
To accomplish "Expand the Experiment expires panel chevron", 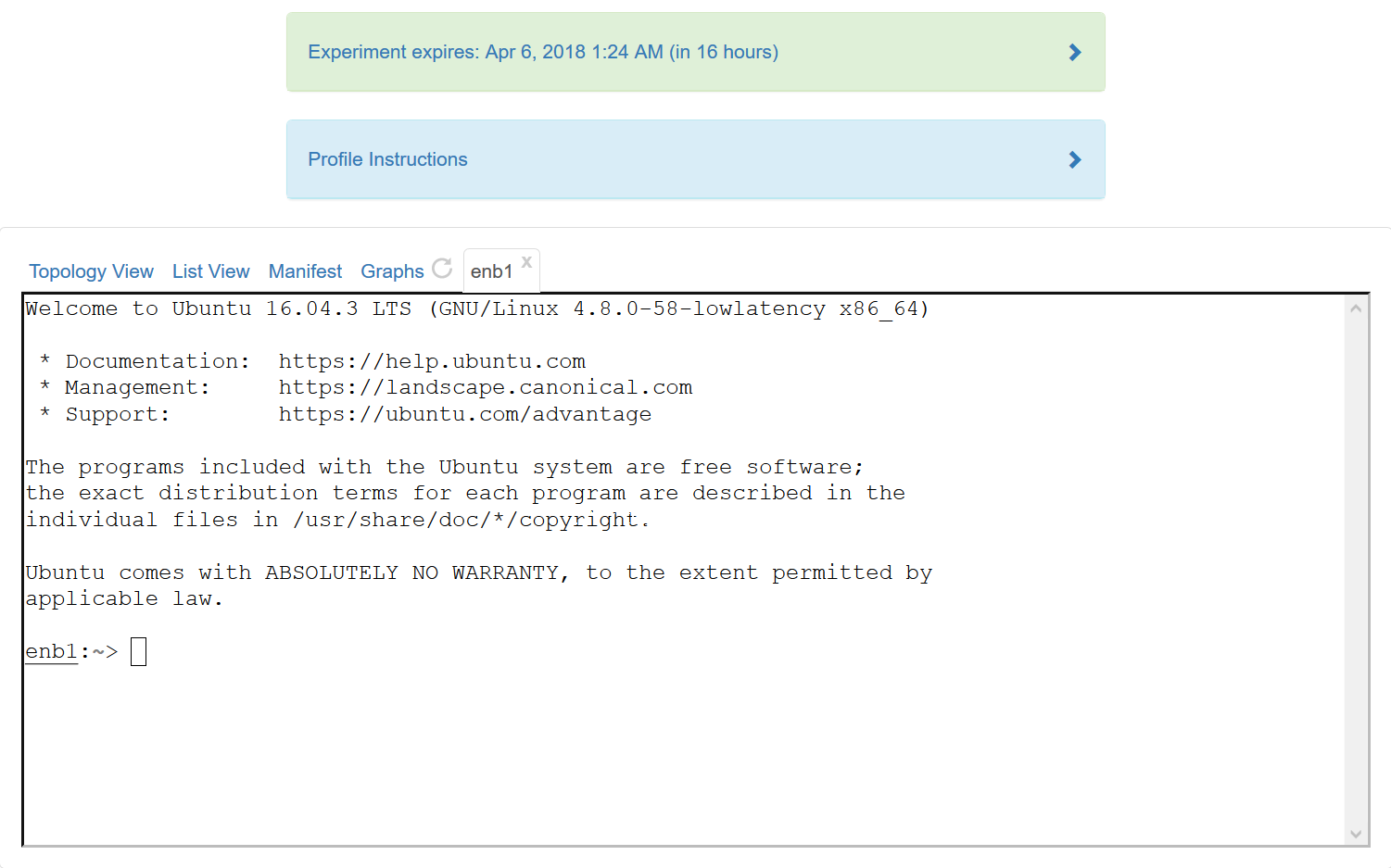I will coord(1075,53).
